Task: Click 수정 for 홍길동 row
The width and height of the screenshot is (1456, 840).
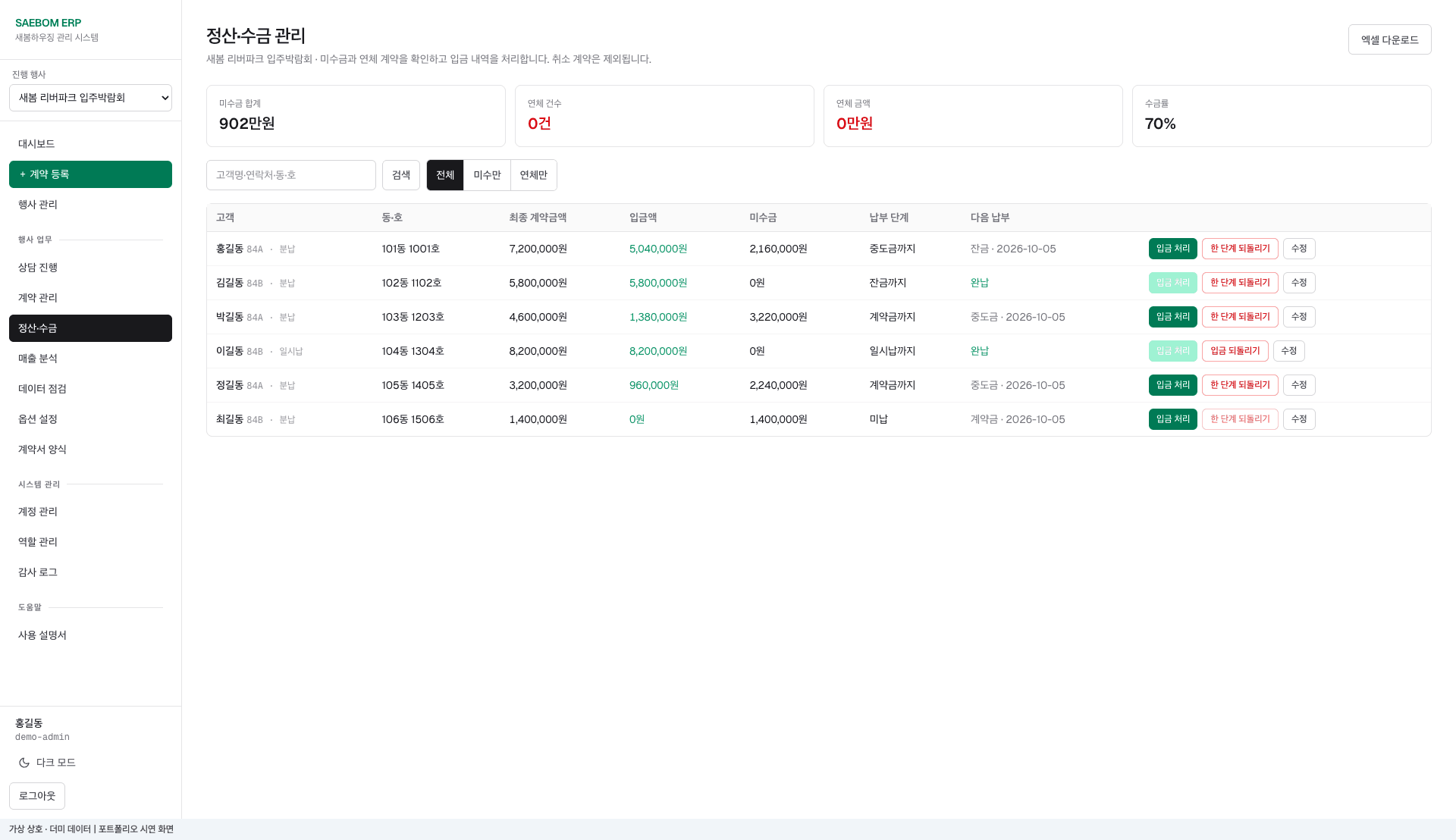Action: point(1299,249)
